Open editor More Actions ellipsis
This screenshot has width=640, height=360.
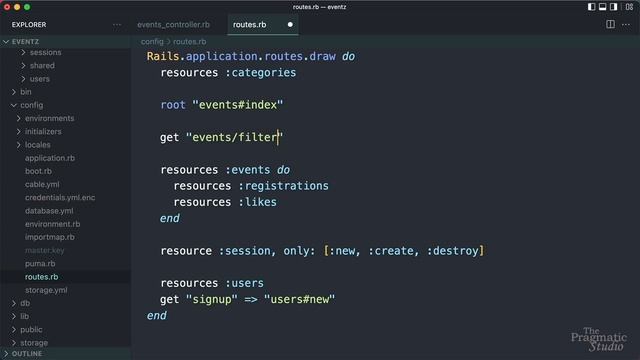point(626,24)
